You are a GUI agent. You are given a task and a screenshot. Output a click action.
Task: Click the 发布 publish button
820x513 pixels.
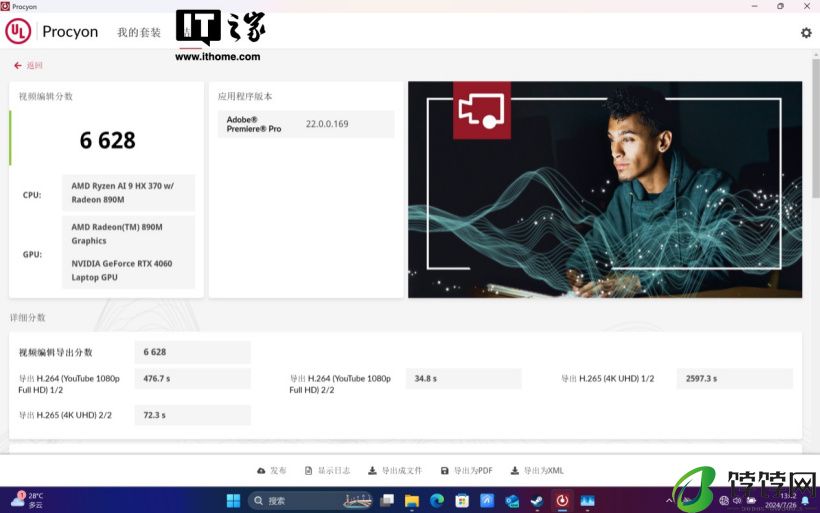pos(271,471)
